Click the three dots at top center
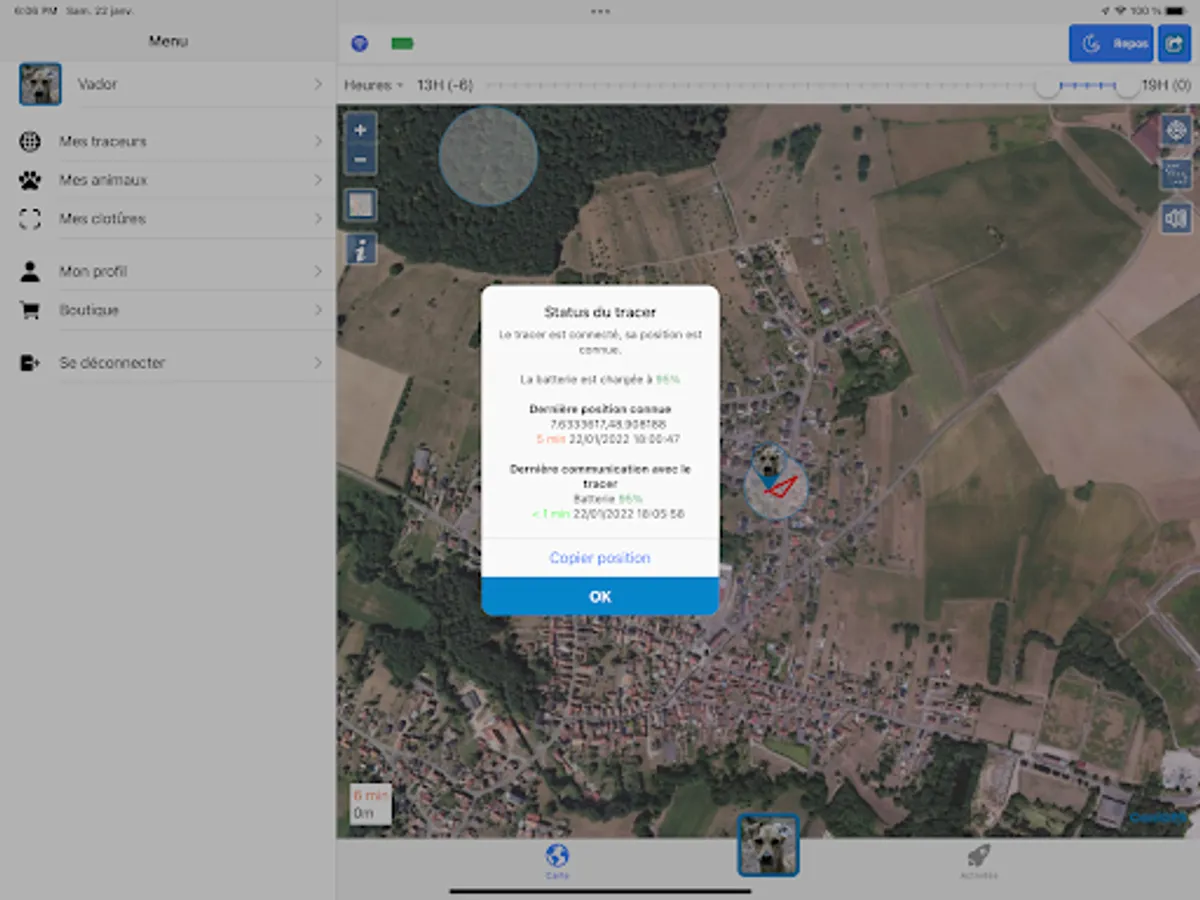This screenshot has height=900, width=1200. click(x=600, y=11)
